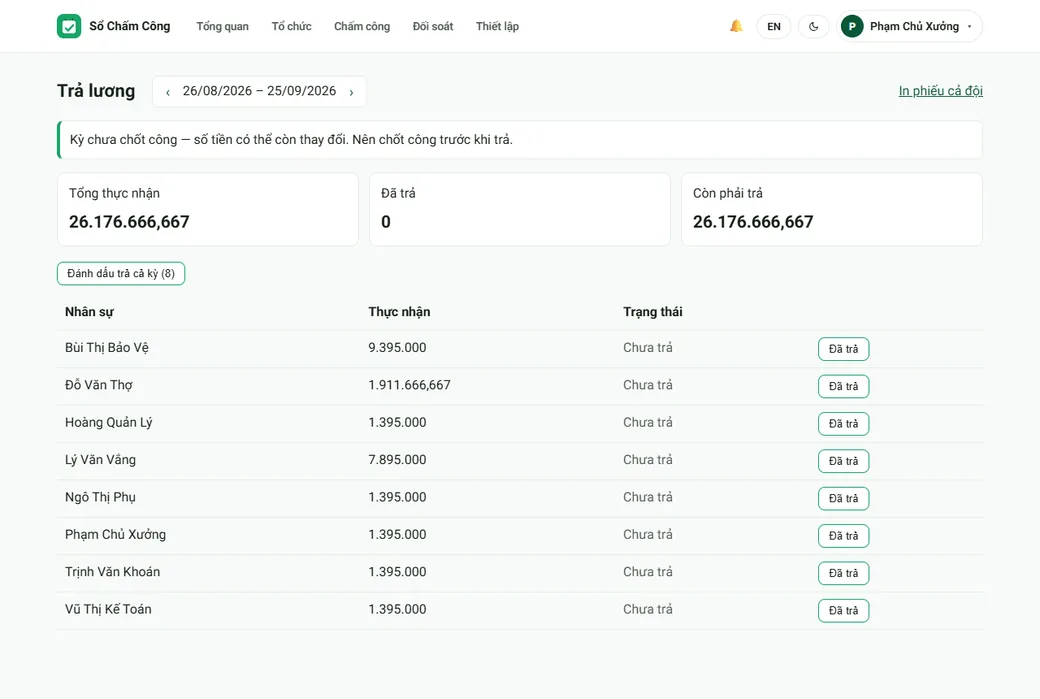The image size is (1040, 699).
Task: Select name Phạm Chủ Xưởng in table
Action: [x=115, y=535]
